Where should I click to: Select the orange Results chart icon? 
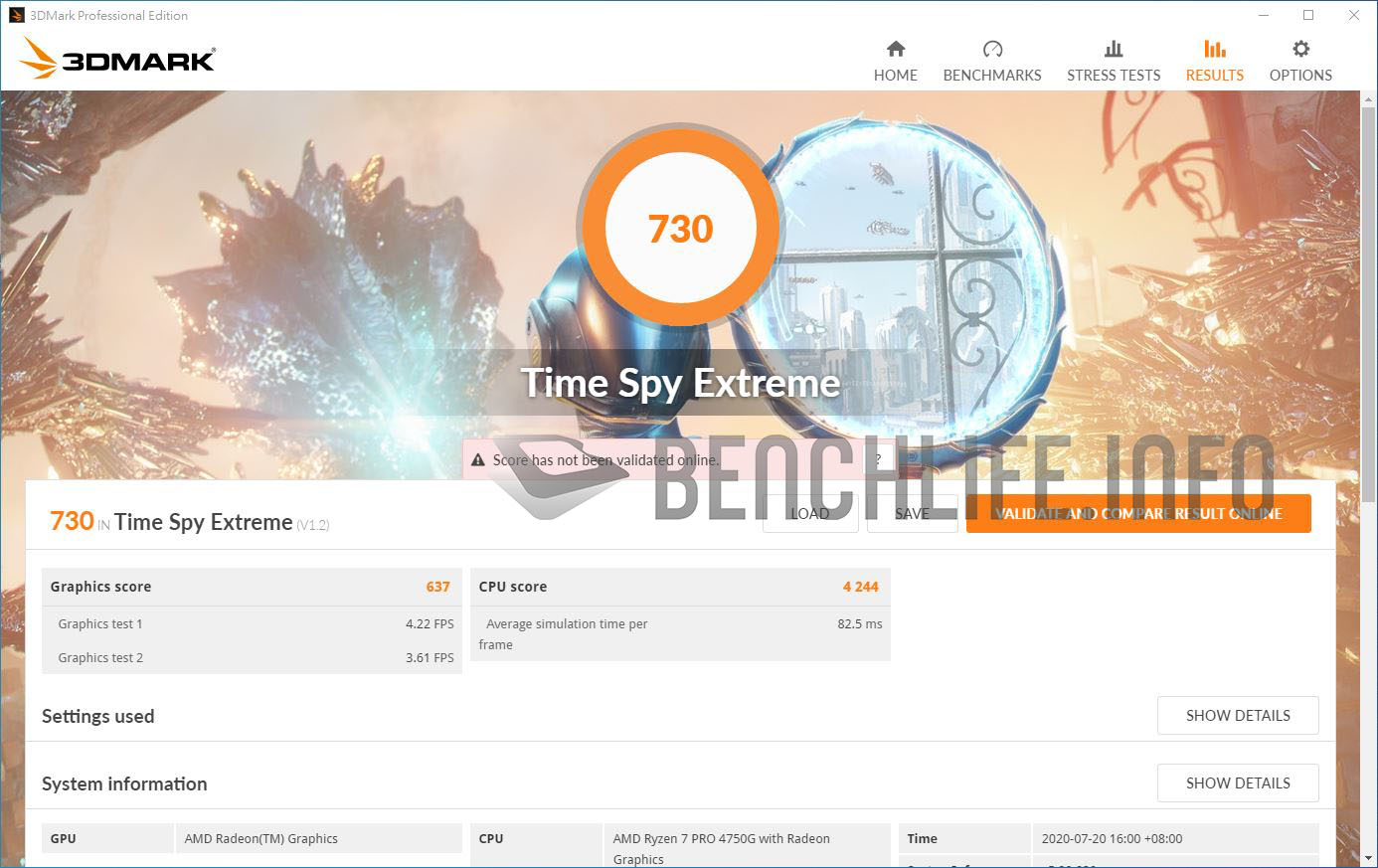(x=1214, y=49)
